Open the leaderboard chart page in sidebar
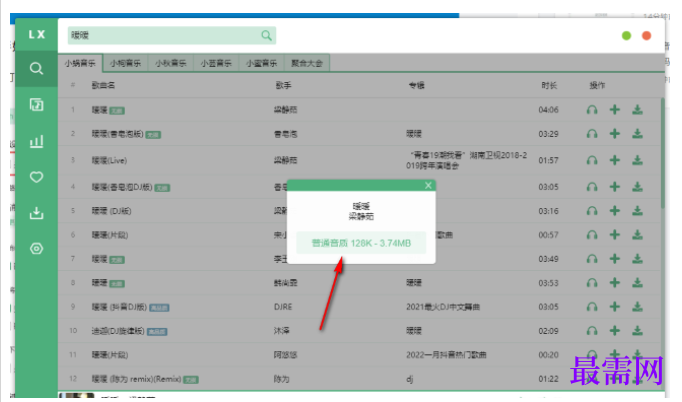682x402 pixels. (x=36, y=141)
